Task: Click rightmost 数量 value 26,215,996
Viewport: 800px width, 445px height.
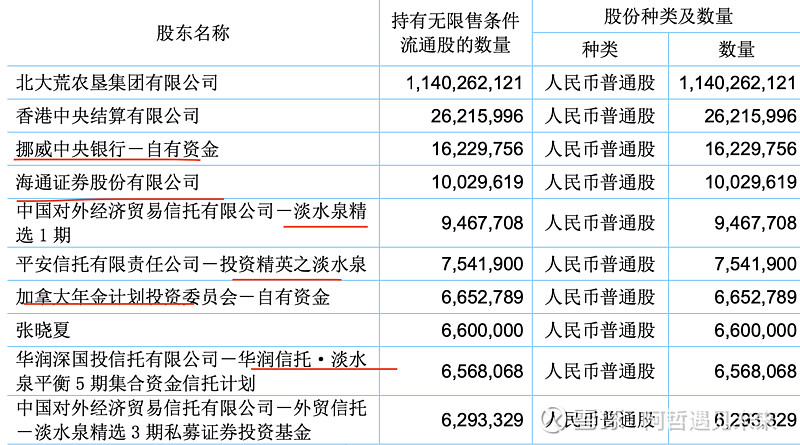Action: (x=751, y=116)
